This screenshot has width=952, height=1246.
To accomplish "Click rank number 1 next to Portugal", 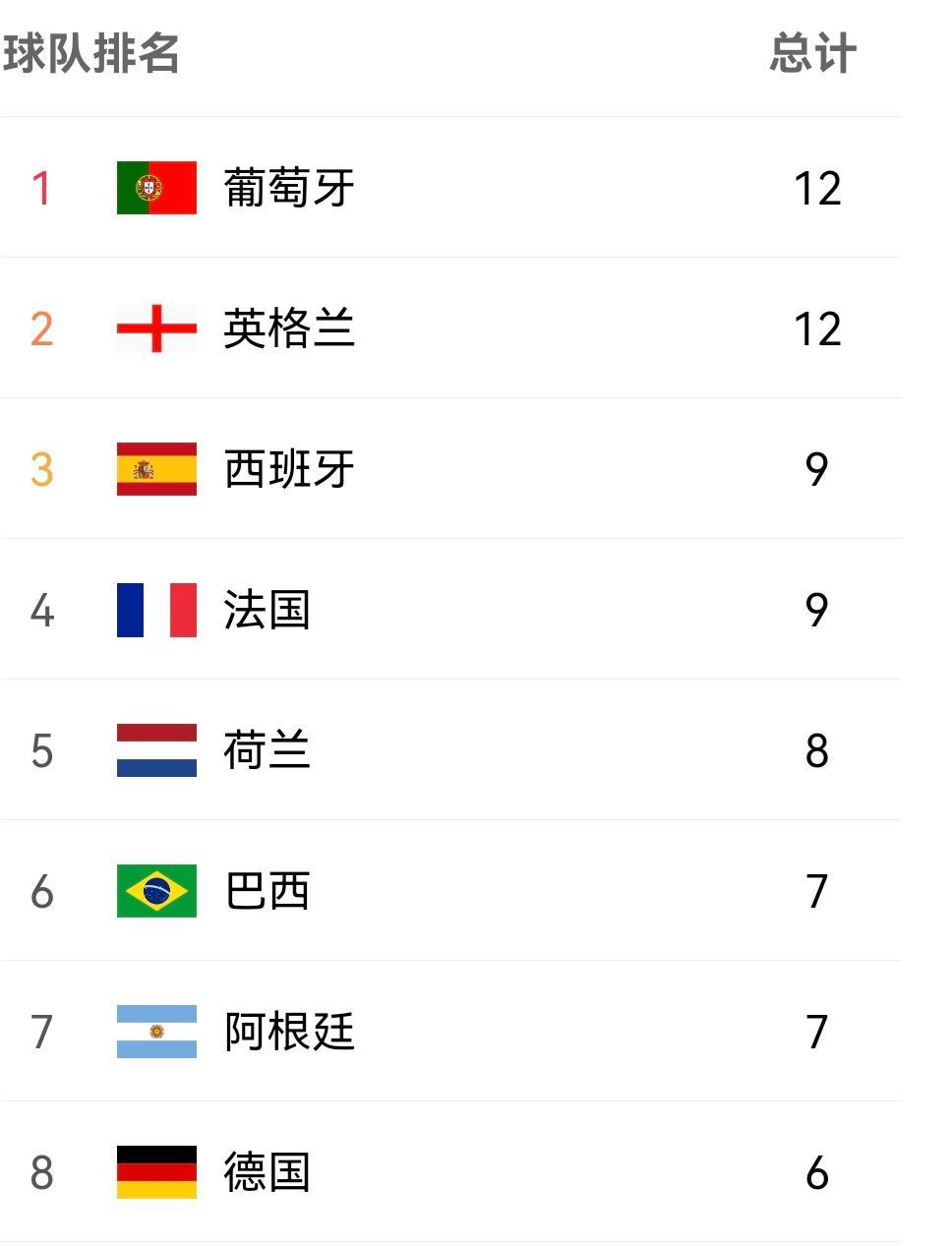I will tap(41, 187).
